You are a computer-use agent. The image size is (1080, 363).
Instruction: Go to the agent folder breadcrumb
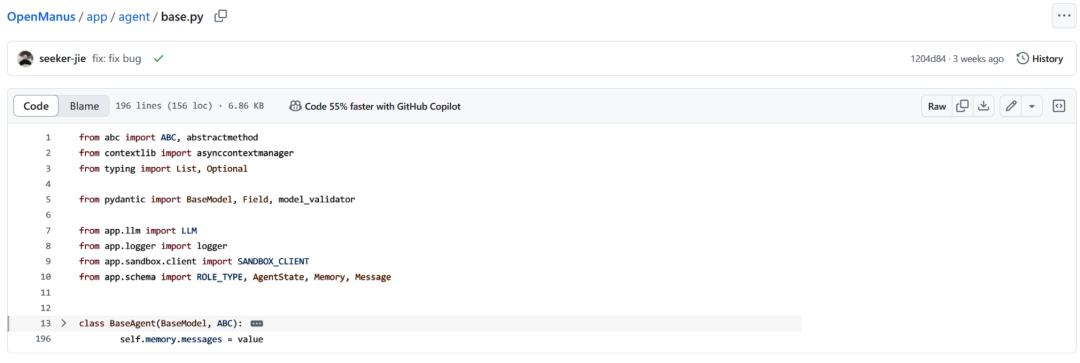134,17
